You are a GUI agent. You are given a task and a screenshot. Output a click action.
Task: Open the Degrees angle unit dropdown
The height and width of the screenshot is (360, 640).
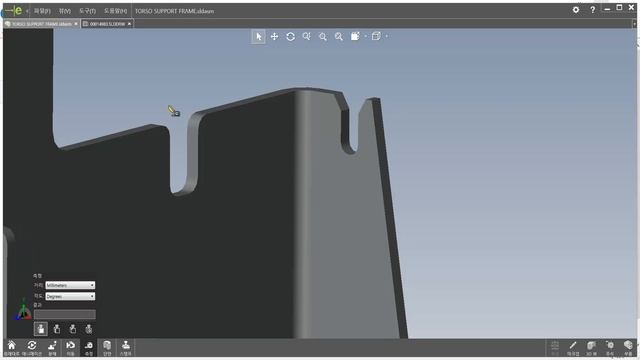coord(70,296)
